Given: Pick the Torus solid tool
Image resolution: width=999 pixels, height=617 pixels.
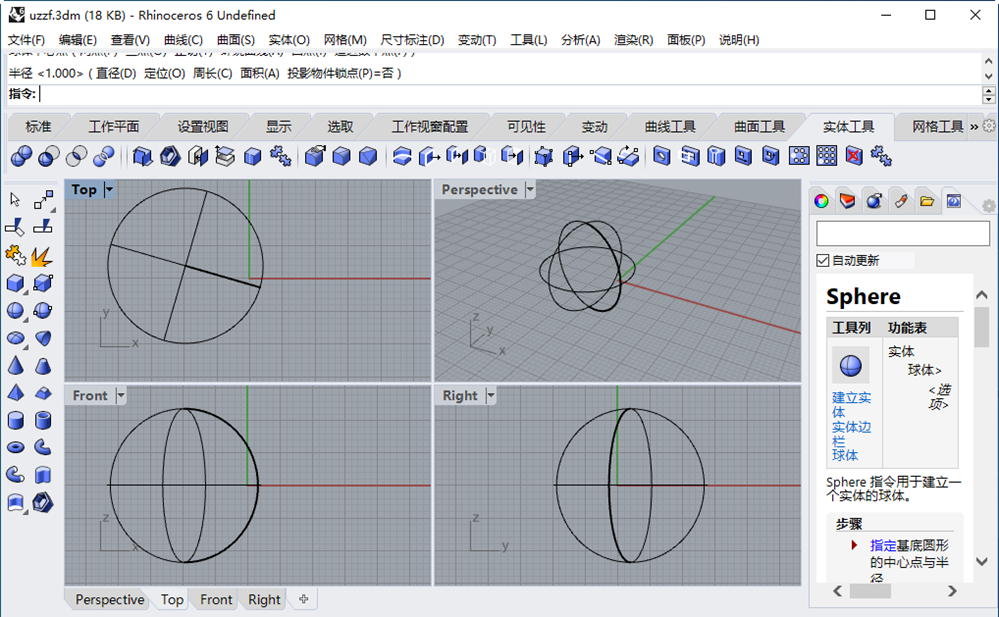Looking at the screenshot, I should pyautogui.click(x=15, y=447).
